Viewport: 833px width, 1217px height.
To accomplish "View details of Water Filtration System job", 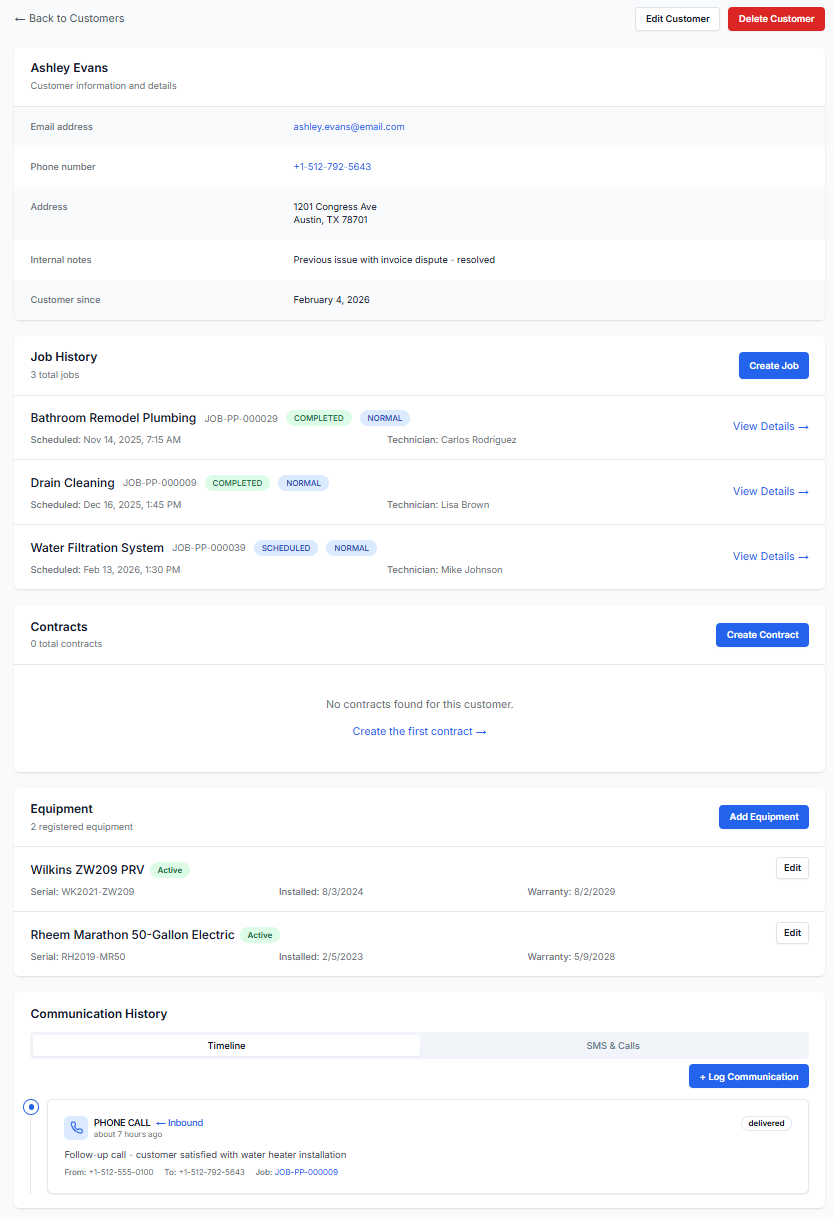I will point(770,557).
